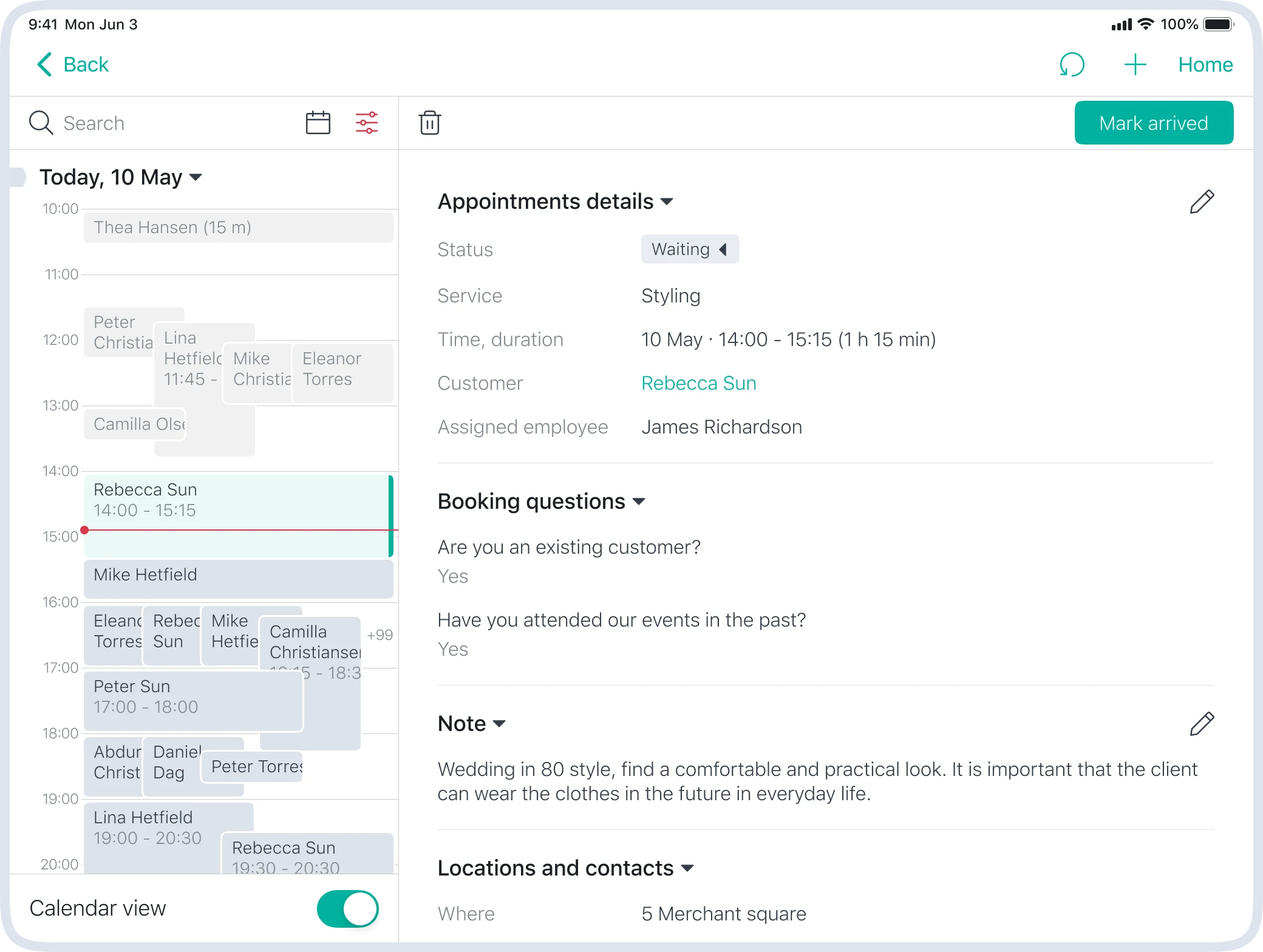The height and width of the screenshot is (952, 1263).
Task: Open Mike Hetfield 16:00 appointment
Action: coord(231,635)
